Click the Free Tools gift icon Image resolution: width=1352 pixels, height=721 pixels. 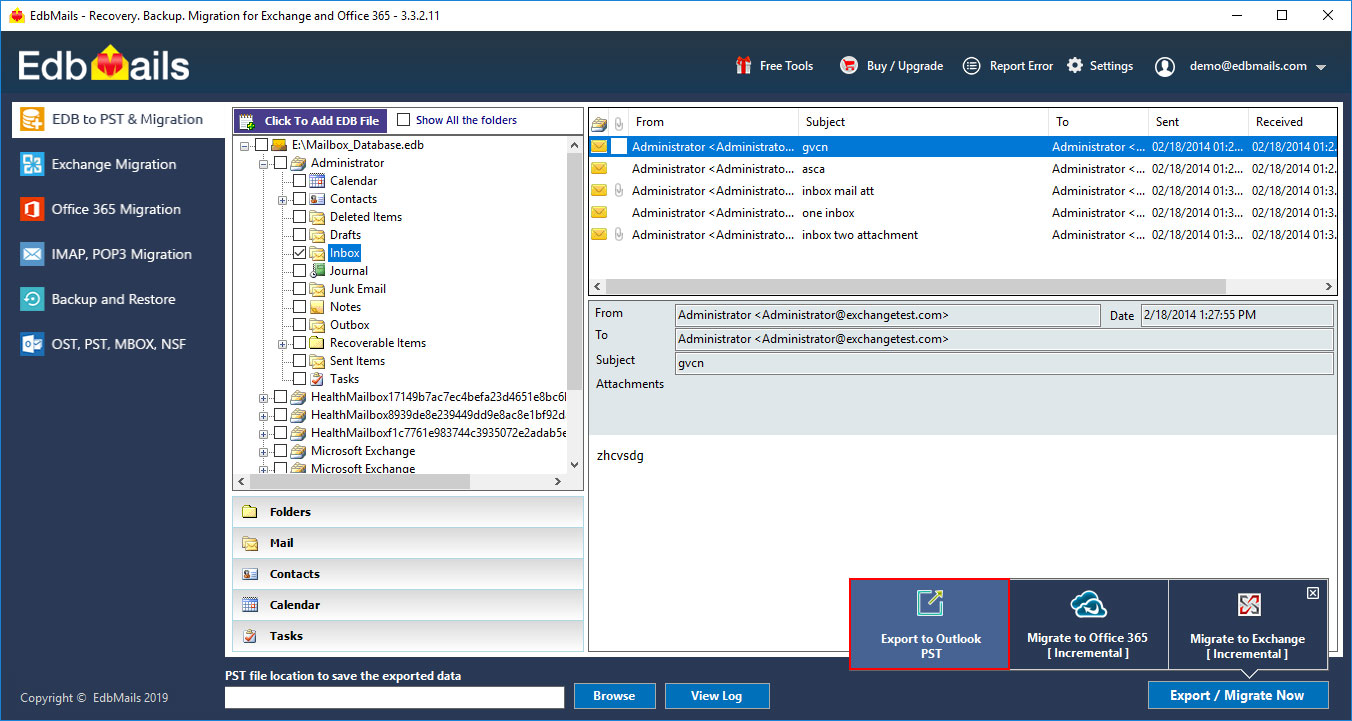(x=742, y=65)
